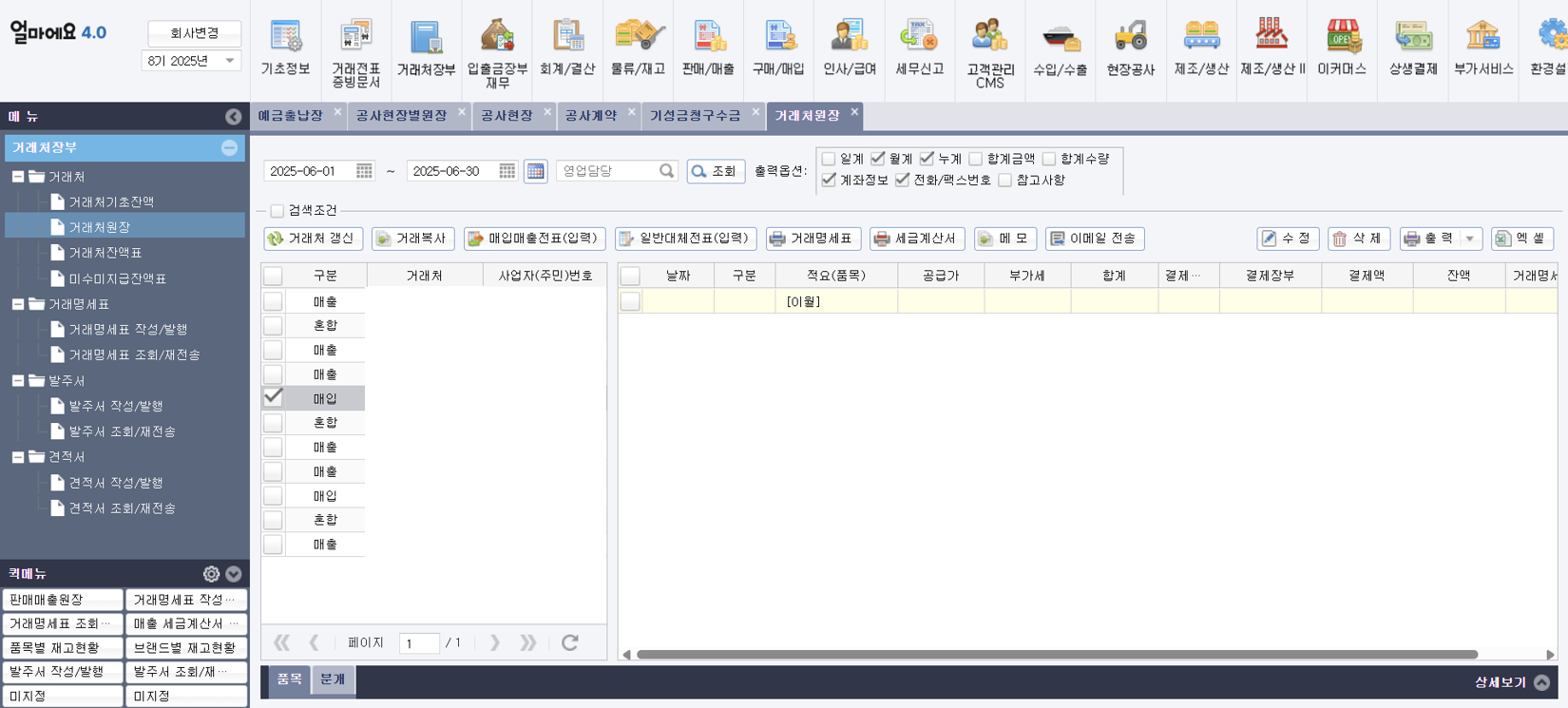
Task: Open start date calendar picker icon
Action: point(364,171)
